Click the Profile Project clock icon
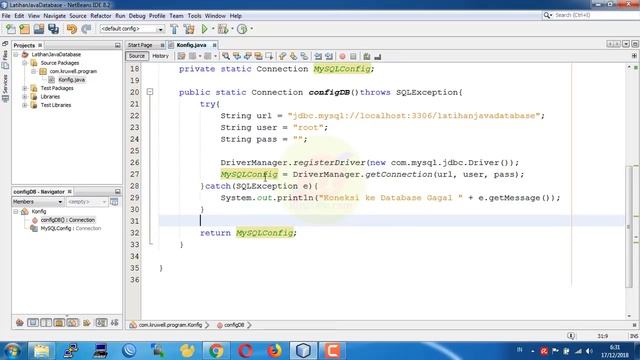This screenshot has width=640, height=360. click(242, 29)
